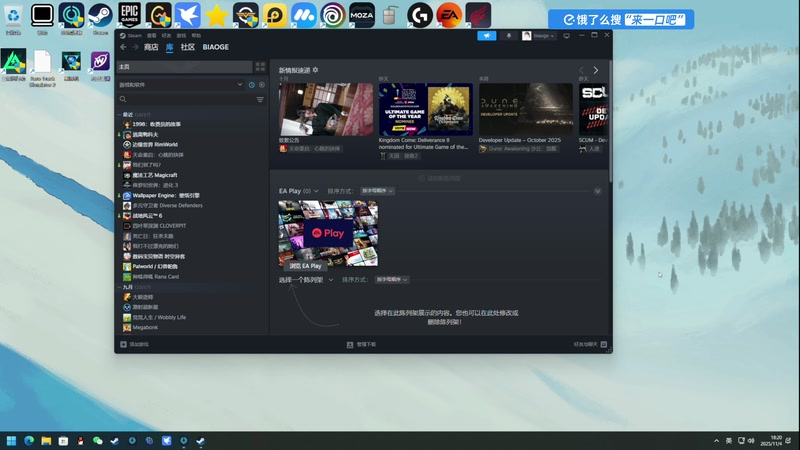The width and height of the screenshot is (800, 450).
Task: Click the Steam library vertical scrollbar
Action: (610, 121)
